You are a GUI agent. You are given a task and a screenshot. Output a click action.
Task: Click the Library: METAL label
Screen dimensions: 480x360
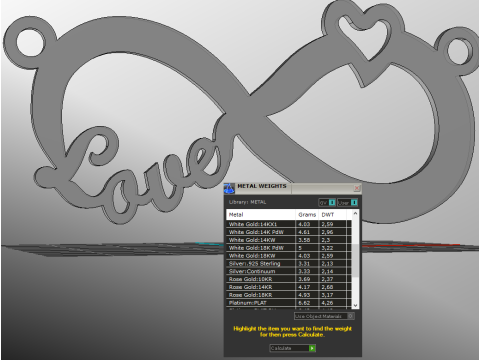247,202
